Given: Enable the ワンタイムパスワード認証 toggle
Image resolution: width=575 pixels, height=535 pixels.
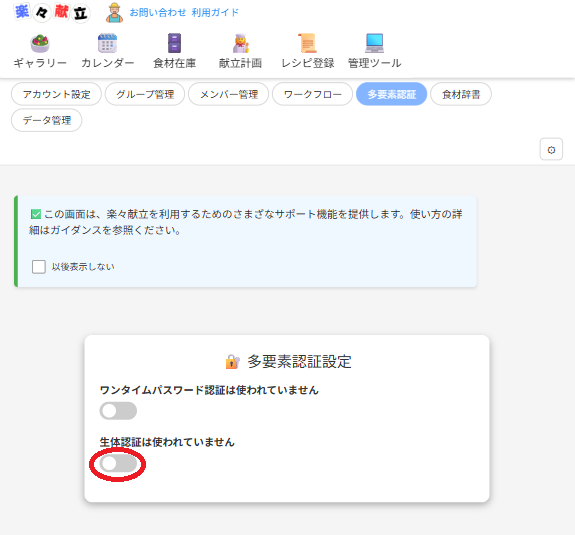Looking at the screenshot, I should (118, 411).
